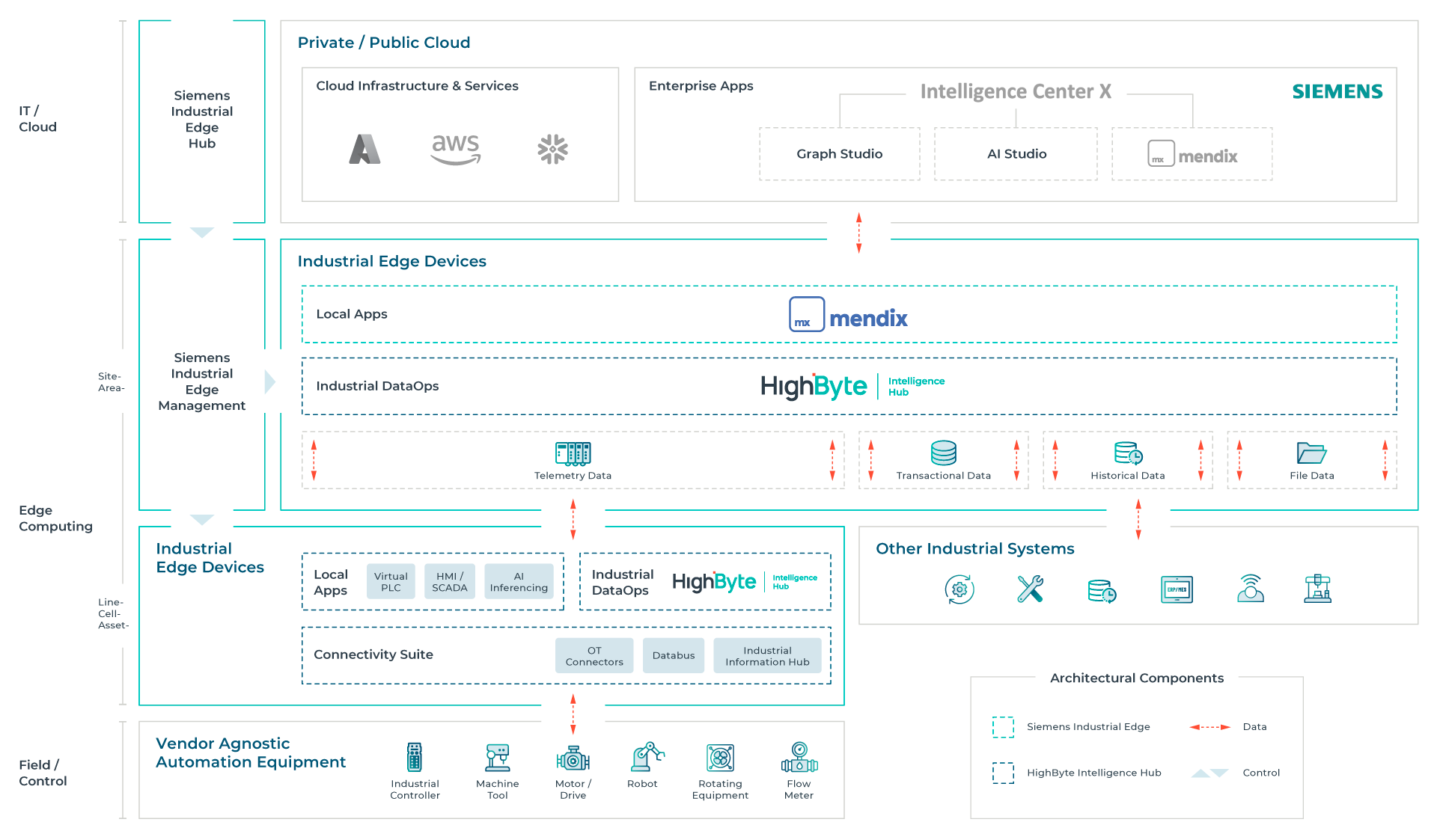Click the File Data folder icon
Screen dimensions: 1437x840
pos(1311,453)
